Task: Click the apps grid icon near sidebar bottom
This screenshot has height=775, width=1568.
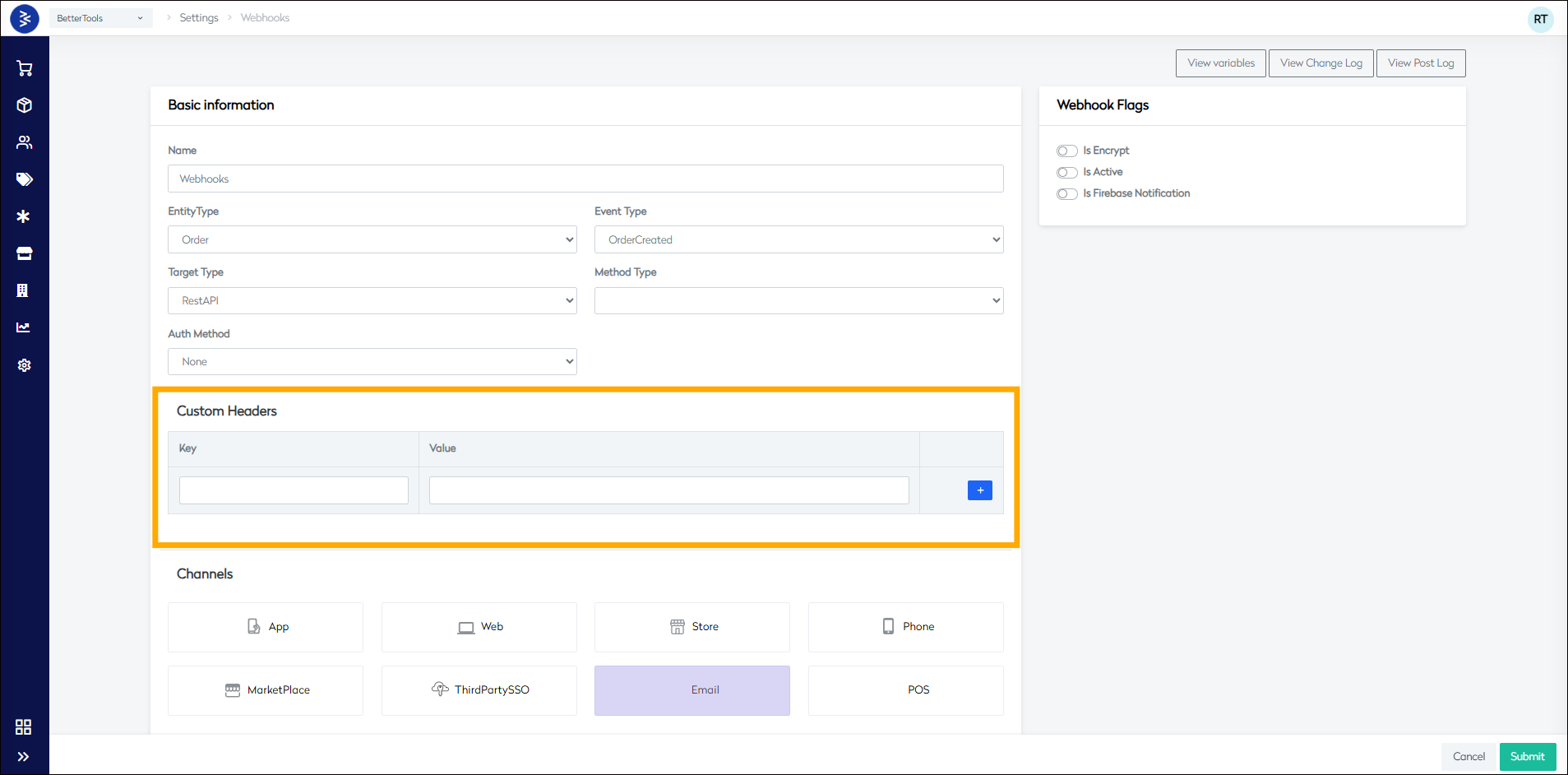Action: [23, 726]
